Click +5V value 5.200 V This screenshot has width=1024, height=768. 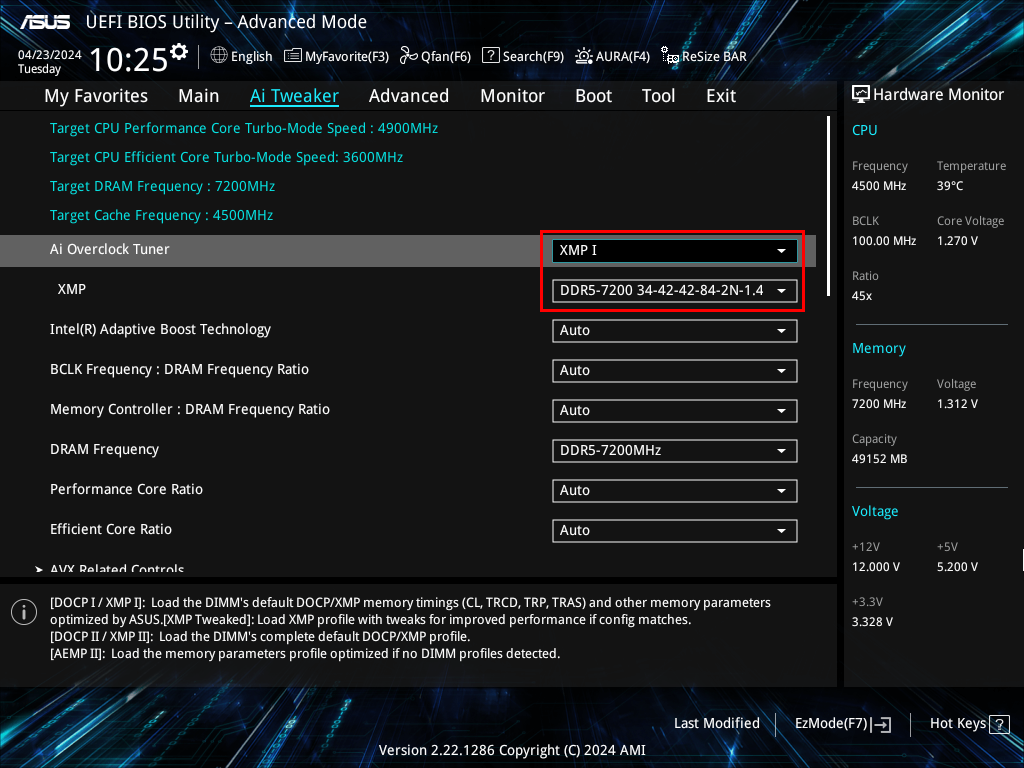pyautogui.click(x=957, y=567)
